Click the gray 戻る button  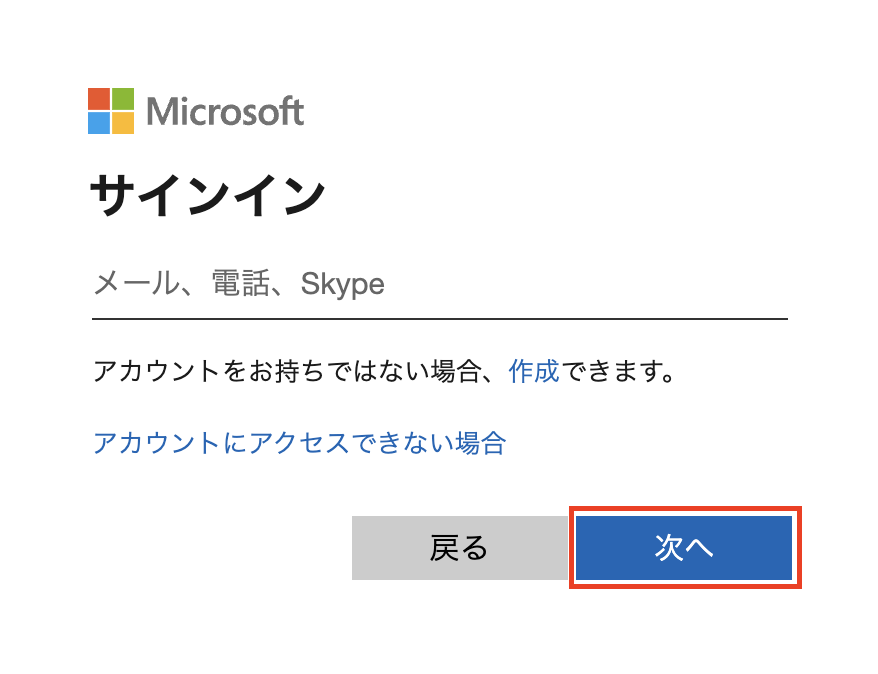460,548
